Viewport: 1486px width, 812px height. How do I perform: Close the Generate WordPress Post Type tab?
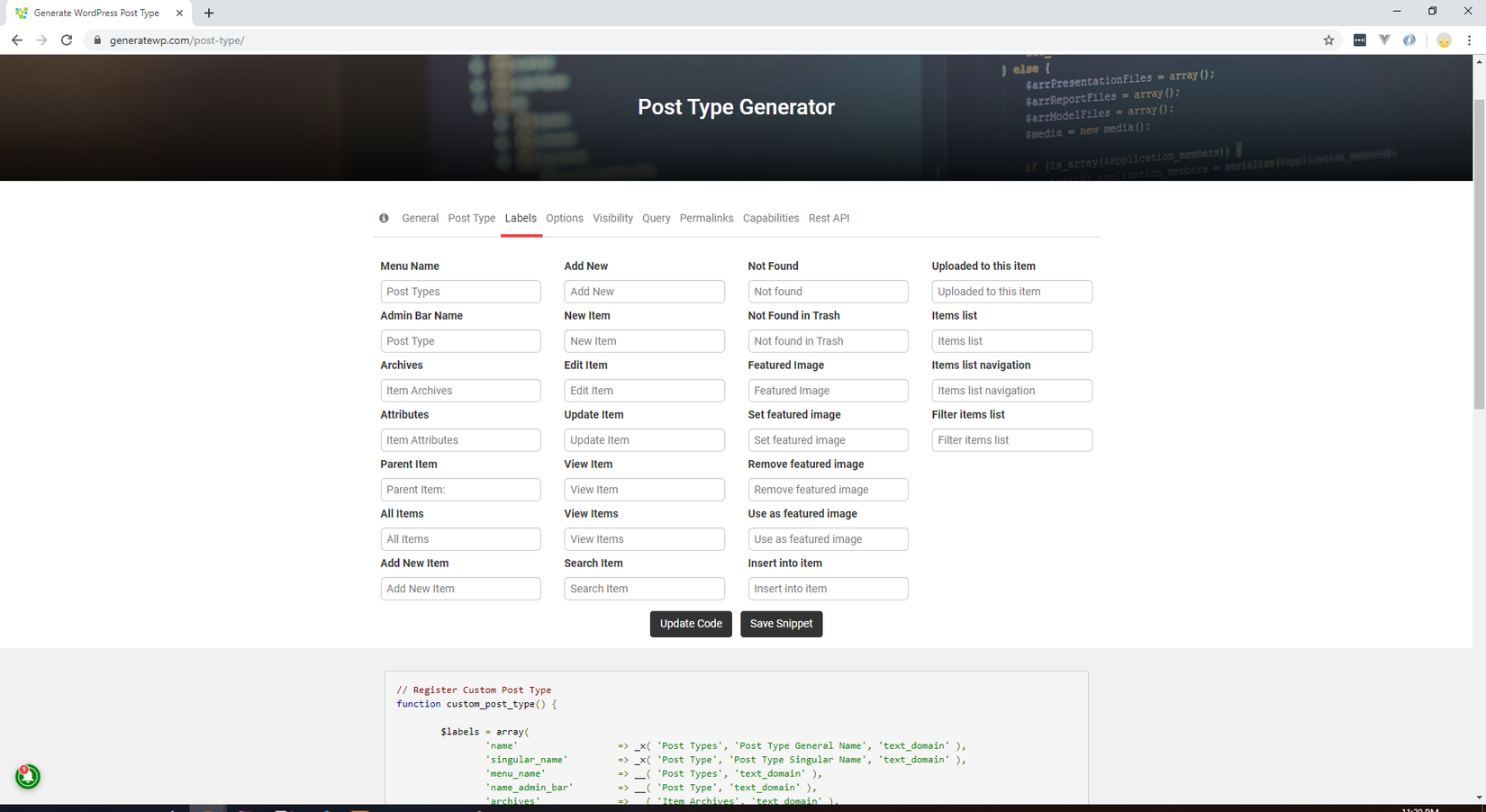179,13
